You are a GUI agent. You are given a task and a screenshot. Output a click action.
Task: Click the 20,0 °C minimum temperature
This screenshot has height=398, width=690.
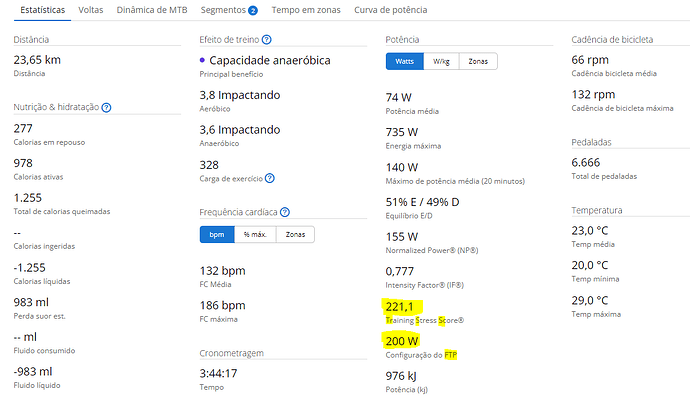tap(590, 265)
